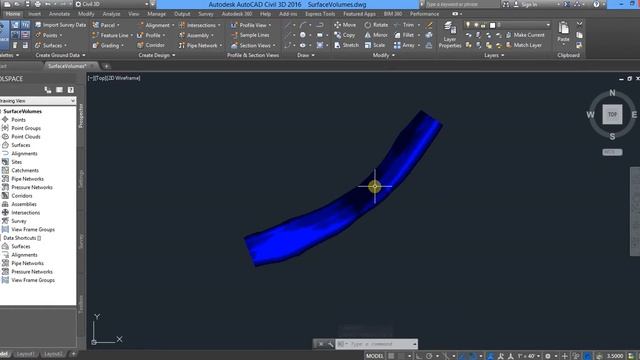The width and height of the screenshot is (640, 360).
Task: Select the Mirror tool
Action: pyautogui.click(x=376, y=35)
